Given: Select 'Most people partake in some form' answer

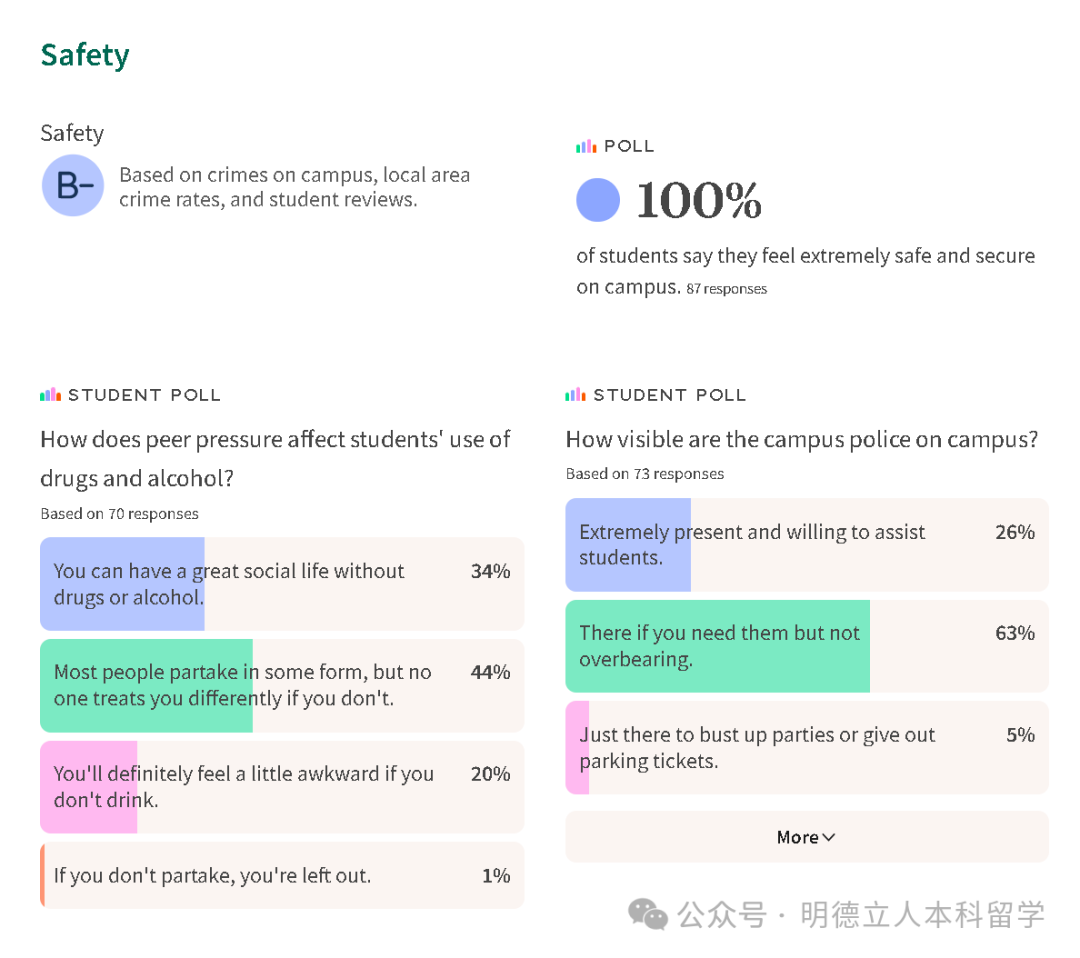Looking at the screenshot, I should (281, 685).
